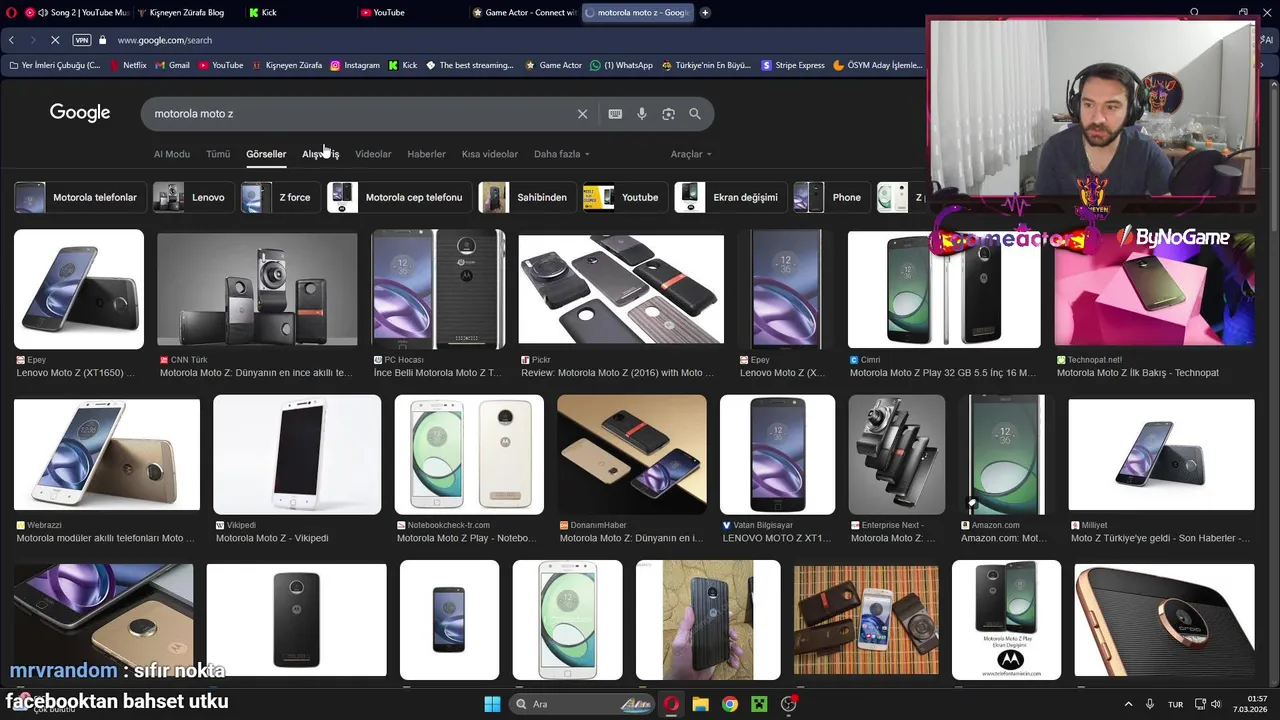
Task: Start voice search with the microphone icon
Action: 642,114
